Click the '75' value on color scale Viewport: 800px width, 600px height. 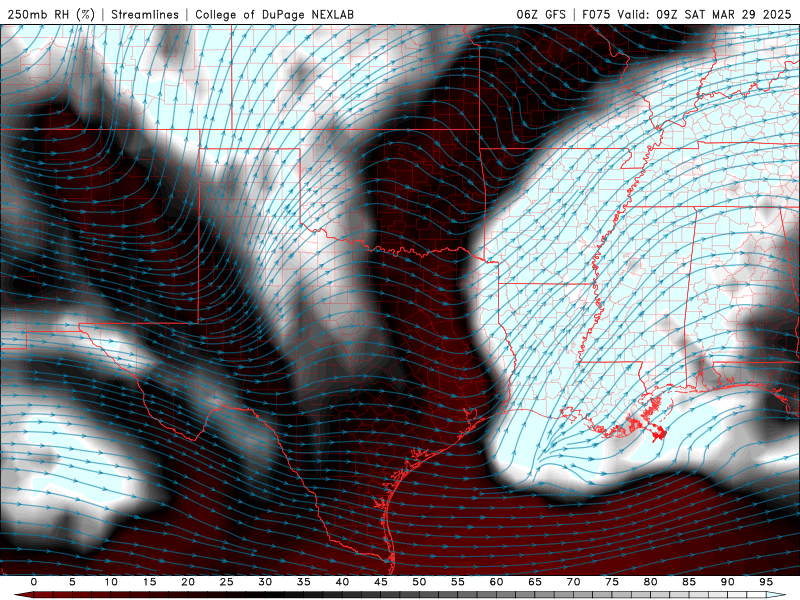point(612,582)
